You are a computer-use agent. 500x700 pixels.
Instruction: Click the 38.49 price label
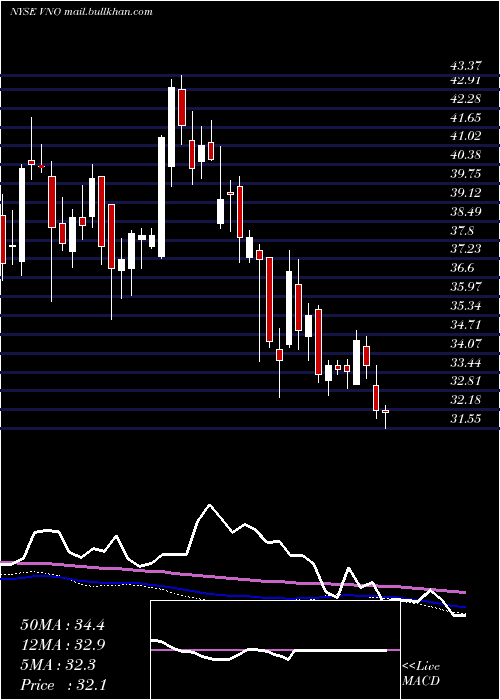tap(466, 211)
